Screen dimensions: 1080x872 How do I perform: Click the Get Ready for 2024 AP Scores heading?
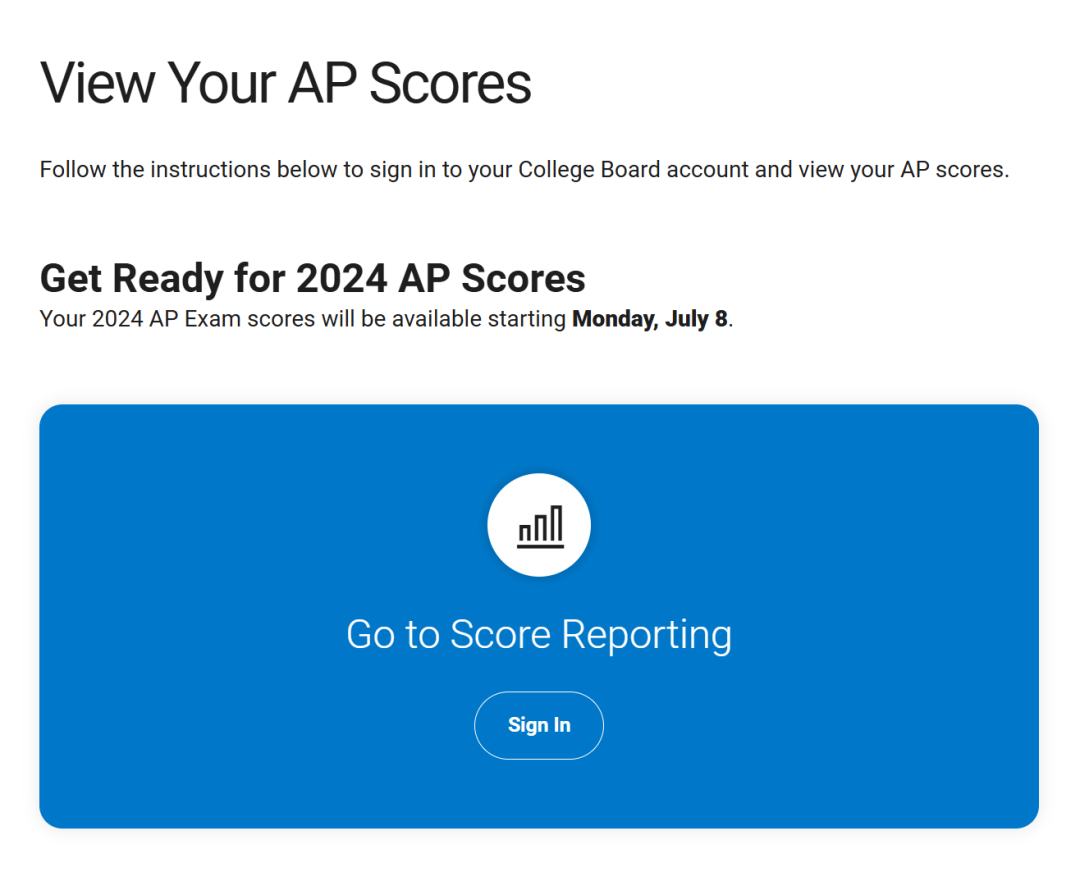(313, 278)
